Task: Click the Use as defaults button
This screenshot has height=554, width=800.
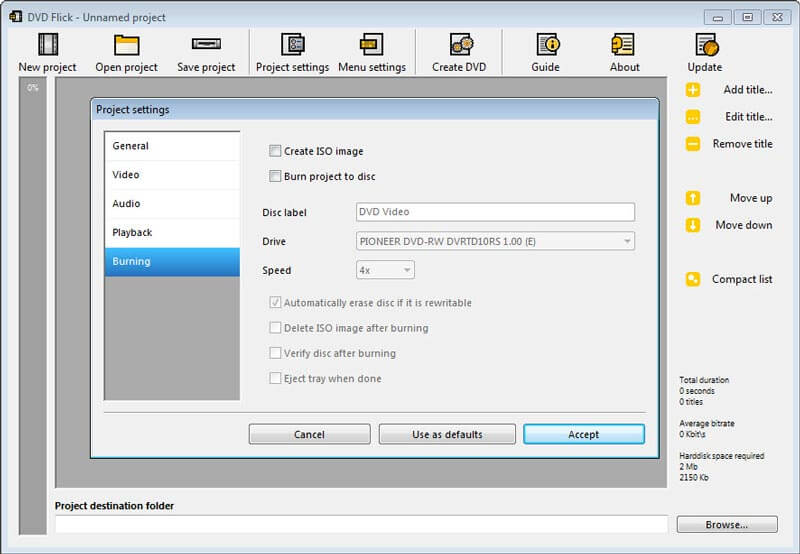Action: coord(447,435)
